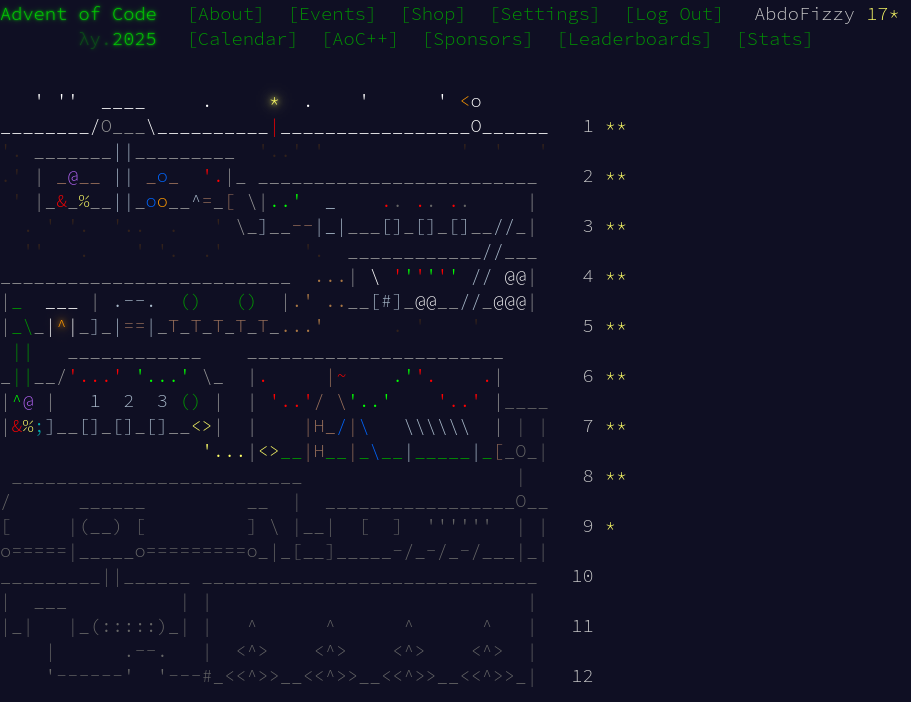Open the Events page
The height and width of the screenshot is (702, 911).
coord(332,14)
